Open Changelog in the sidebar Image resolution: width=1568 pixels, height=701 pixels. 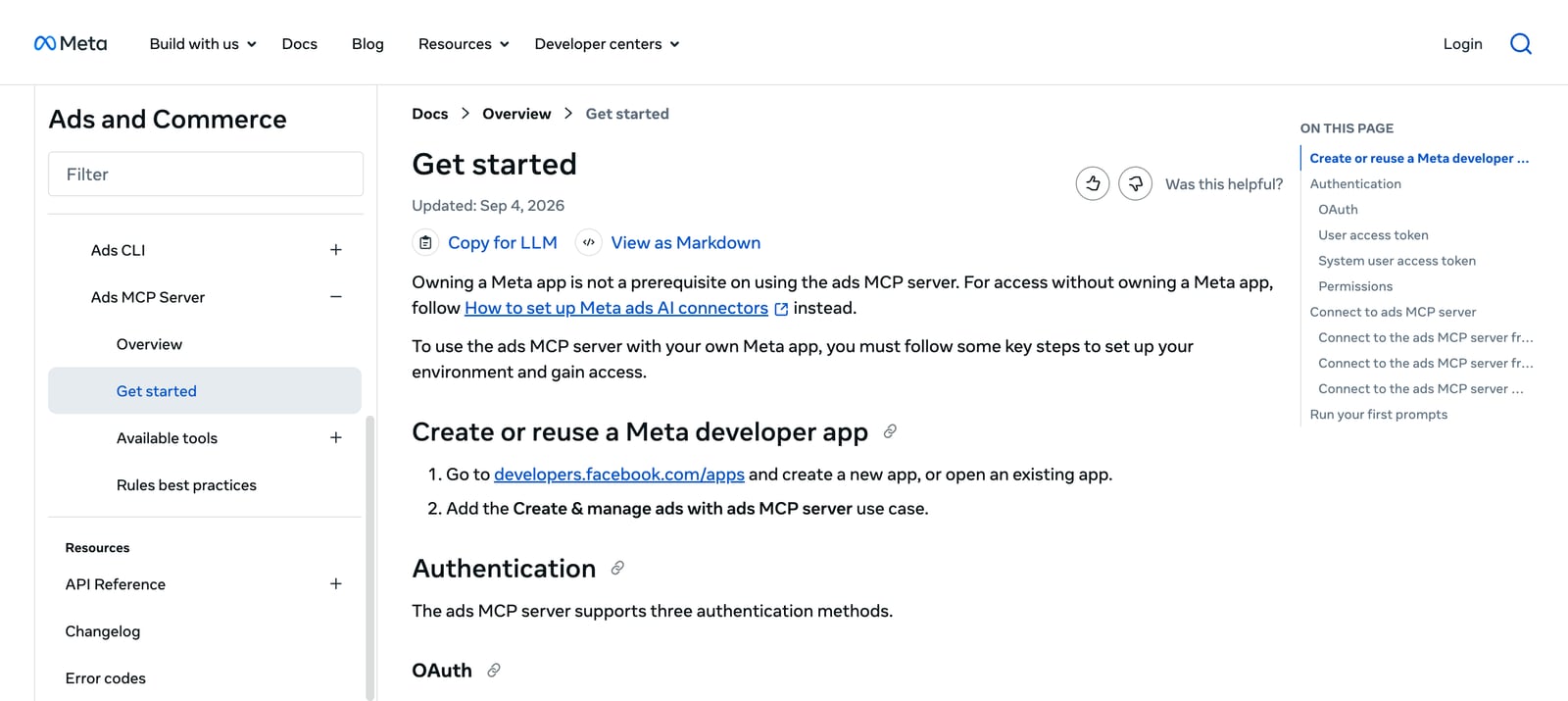point(103,631)
